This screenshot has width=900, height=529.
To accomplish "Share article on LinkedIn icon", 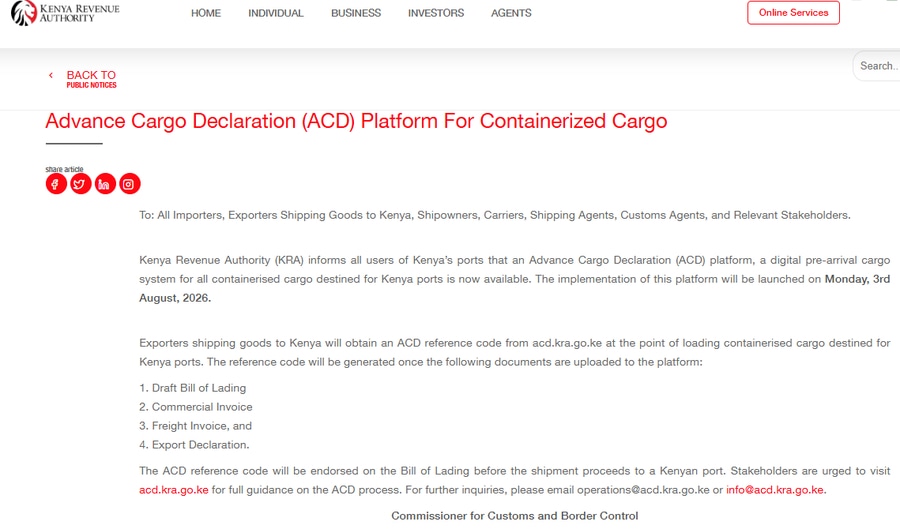I will 105,184.
